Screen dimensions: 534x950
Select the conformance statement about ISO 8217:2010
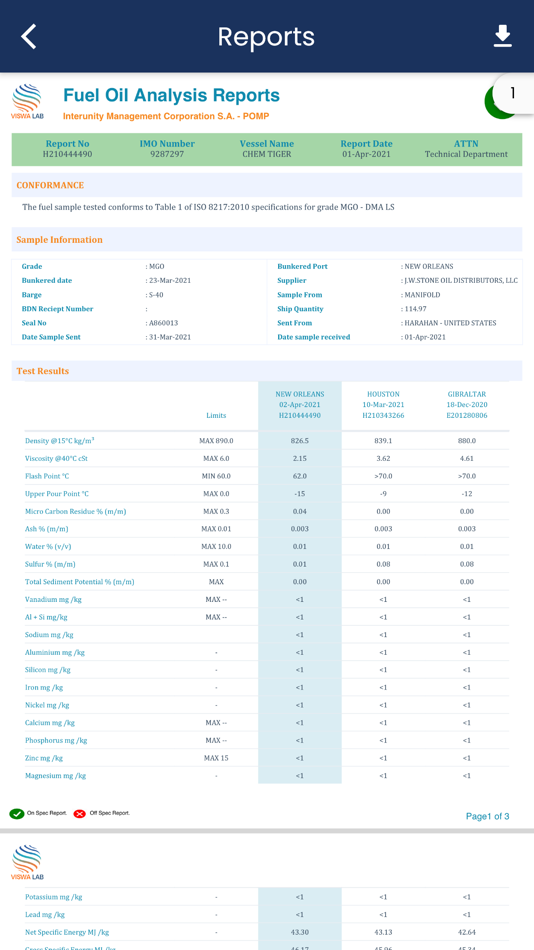(209, 207)
